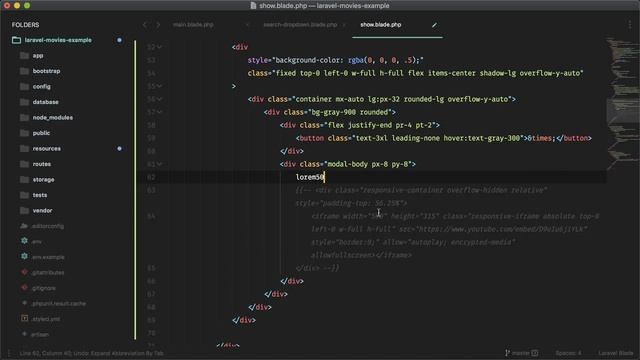Switch to the search-dropdown.blade.php tab
The image size is (640, 360).
(x=300, y=25)
